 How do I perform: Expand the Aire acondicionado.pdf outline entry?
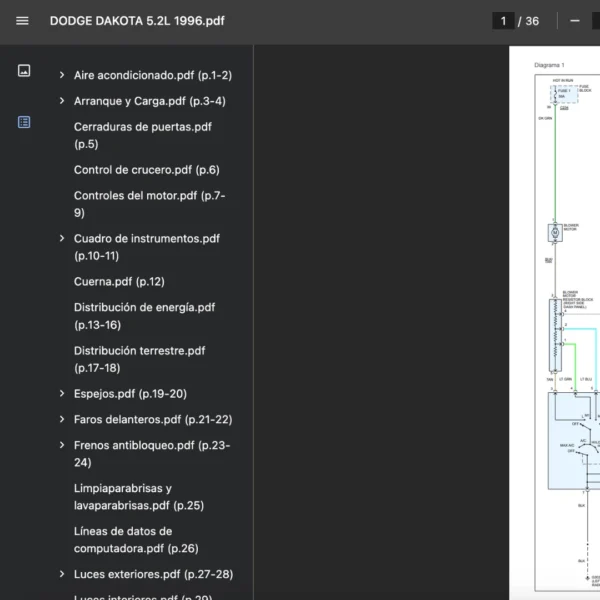(62, 75)
